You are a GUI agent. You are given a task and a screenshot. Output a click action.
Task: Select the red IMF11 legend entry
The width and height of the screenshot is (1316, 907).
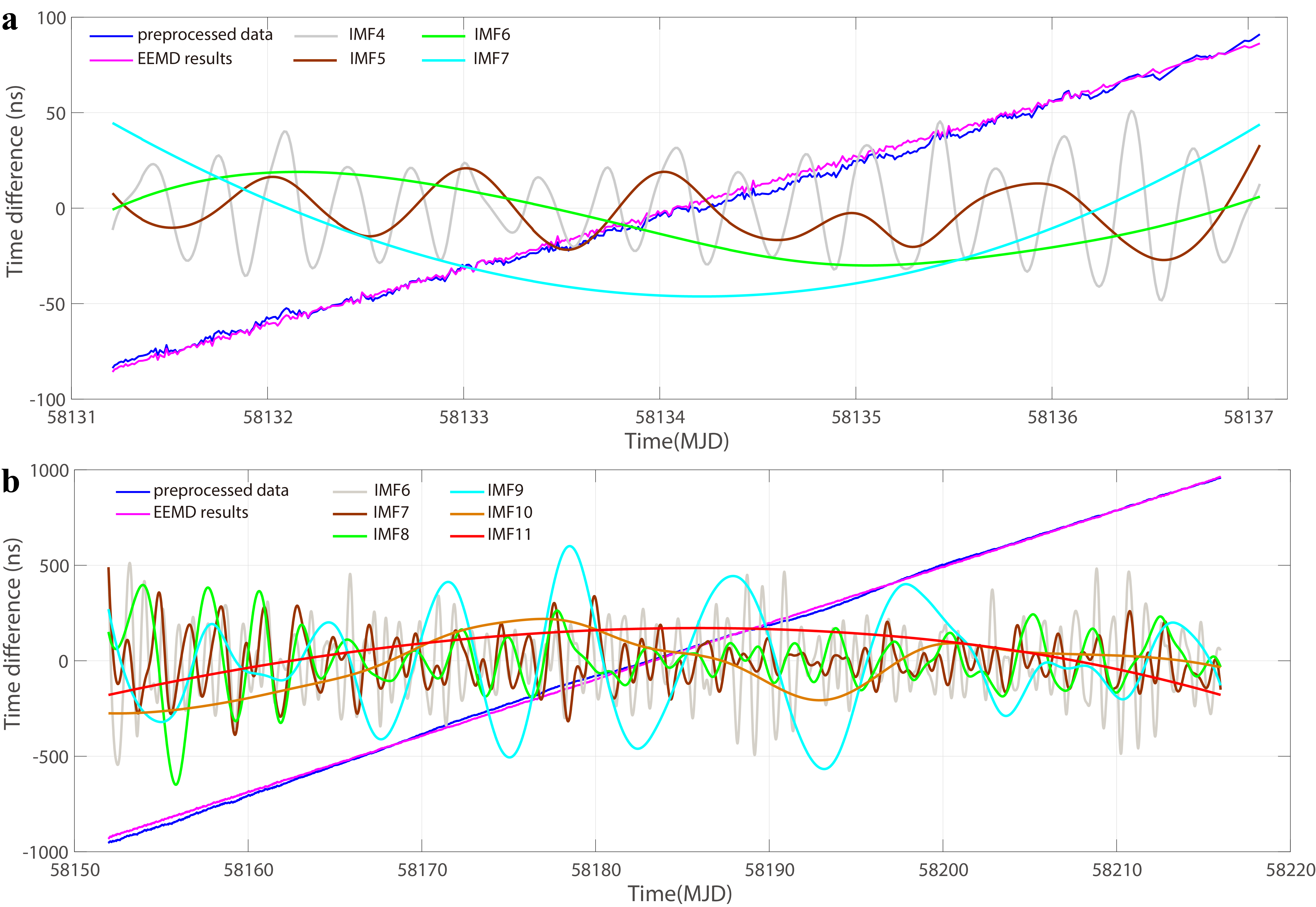pyautogui.click(x=509, y=535)
